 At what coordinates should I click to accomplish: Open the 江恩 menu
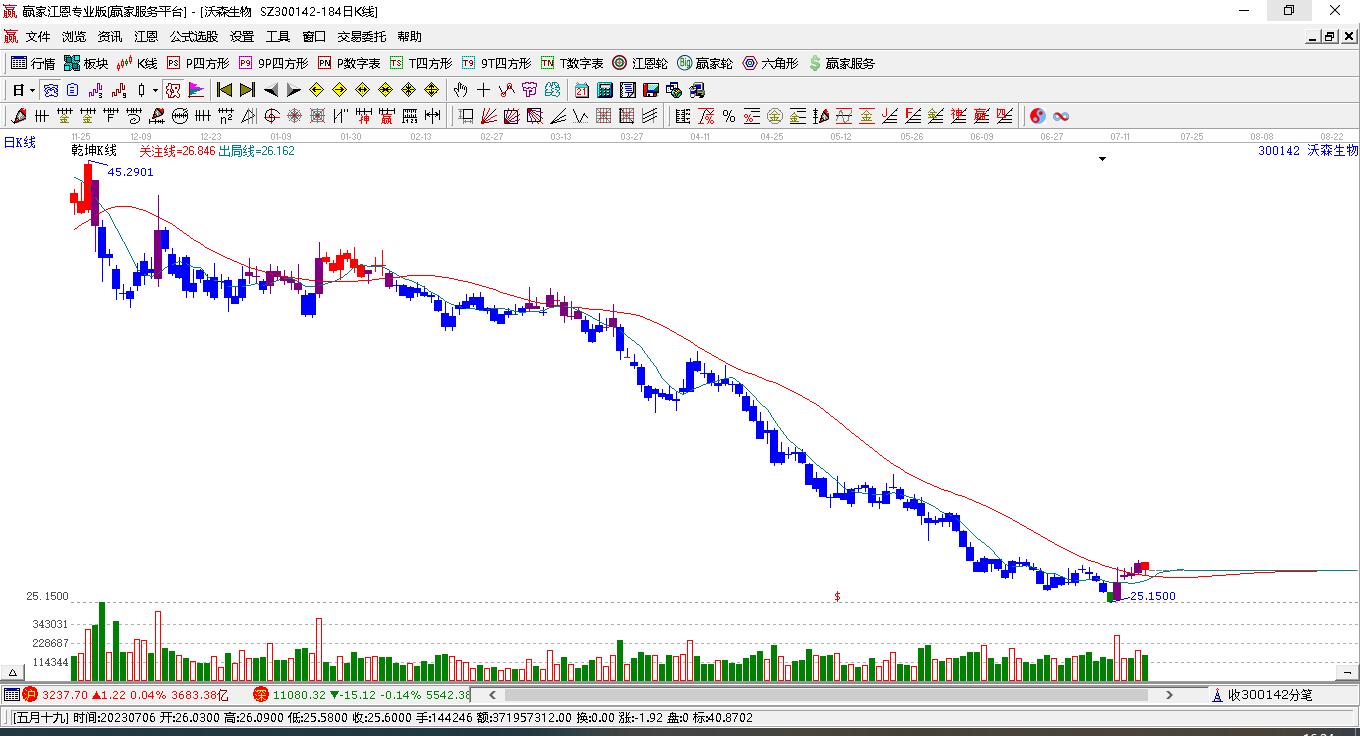click(x=146, y=37)
